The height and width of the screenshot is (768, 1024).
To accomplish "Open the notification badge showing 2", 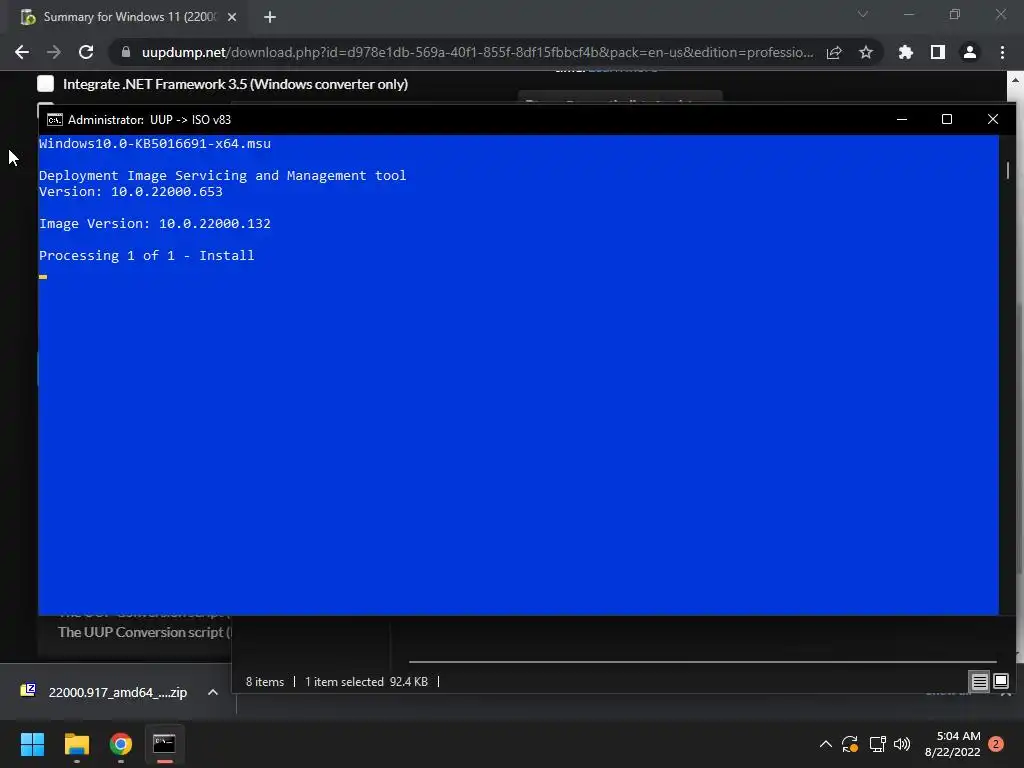I will (x=996, y=744).
